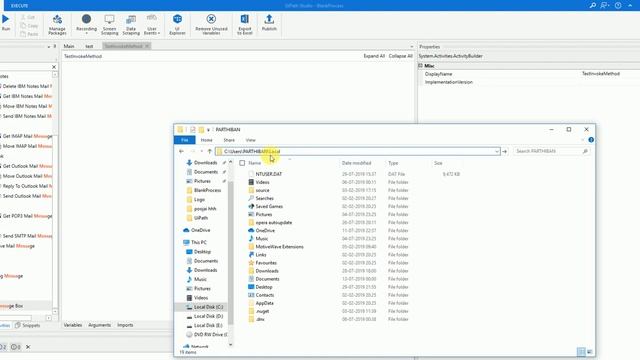Open Snippets panel tab
This screenshot has width=640, height=360.
28,325
